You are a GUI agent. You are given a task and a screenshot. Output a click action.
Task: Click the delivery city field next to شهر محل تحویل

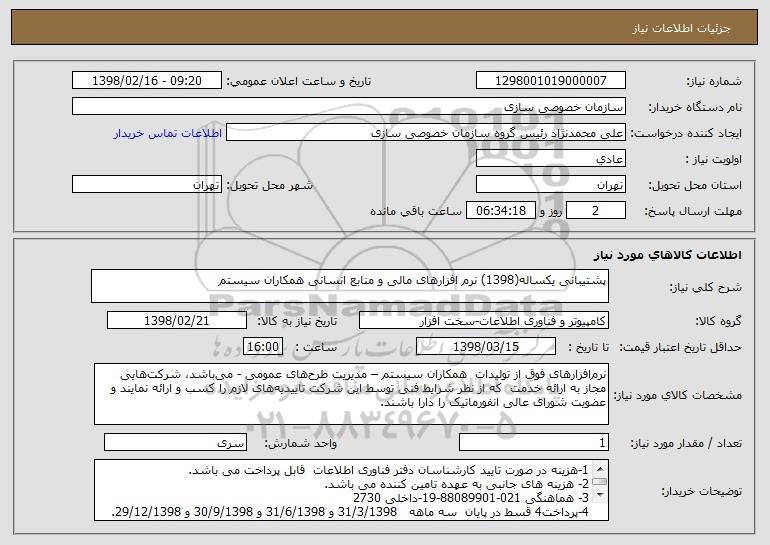coord(147,185)
